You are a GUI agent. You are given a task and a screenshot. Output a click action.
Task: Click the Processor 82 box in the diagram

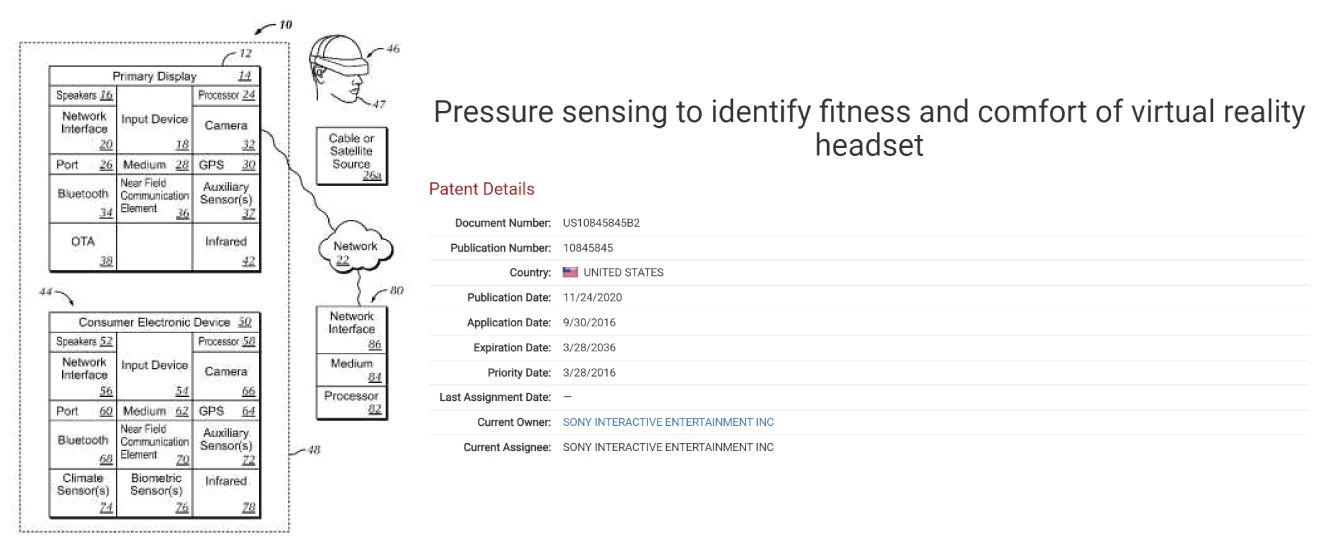(352, 402)
